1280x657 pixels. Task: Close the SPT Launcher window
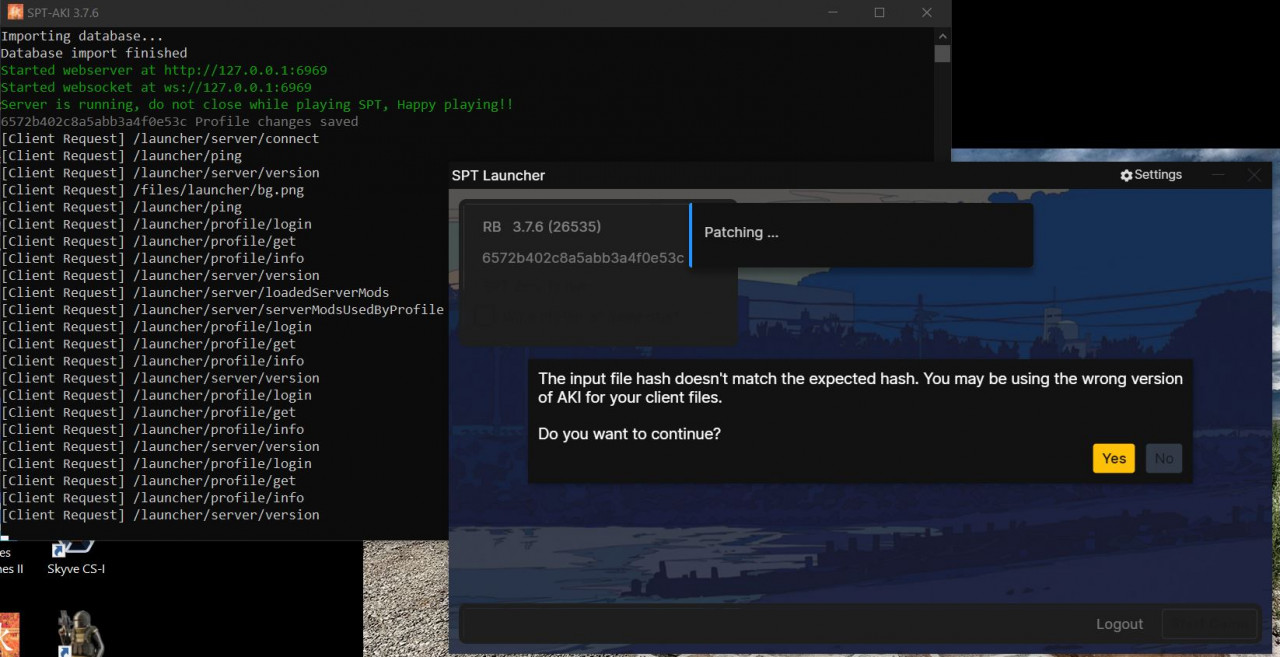click(x=1254, y=175)
